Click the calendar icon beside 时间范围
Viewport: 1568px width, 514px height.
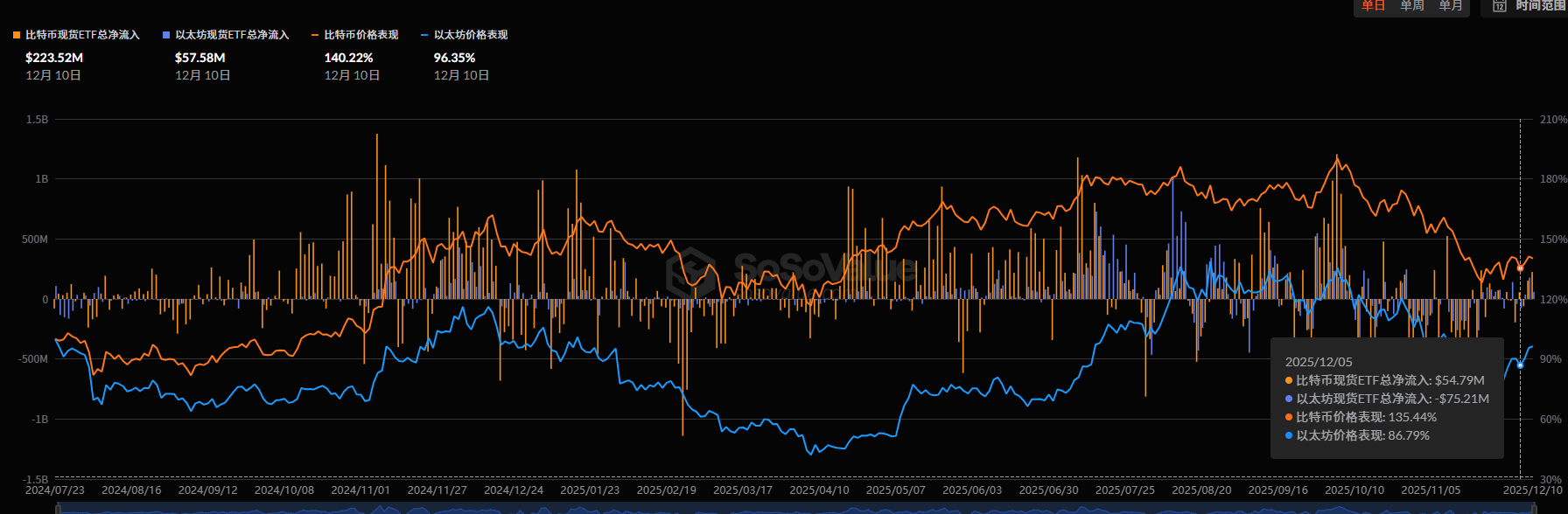pyautogui.click(x=1500, y=6)
